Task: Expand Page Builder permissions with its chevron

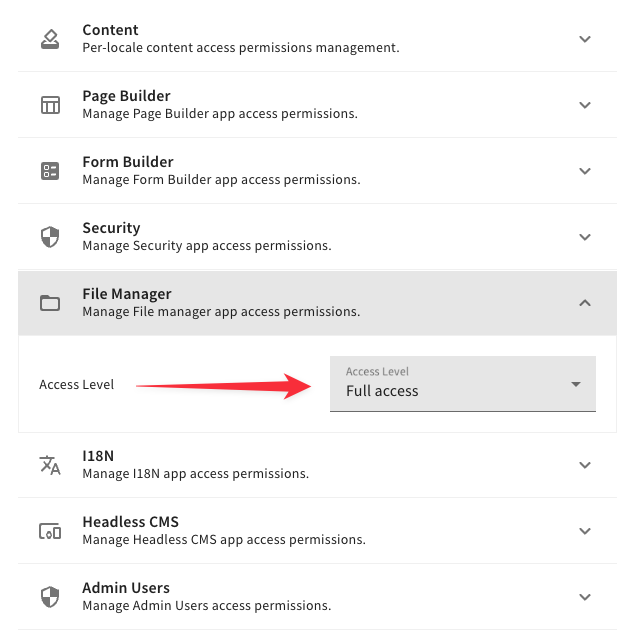Action: pos(585,105)
